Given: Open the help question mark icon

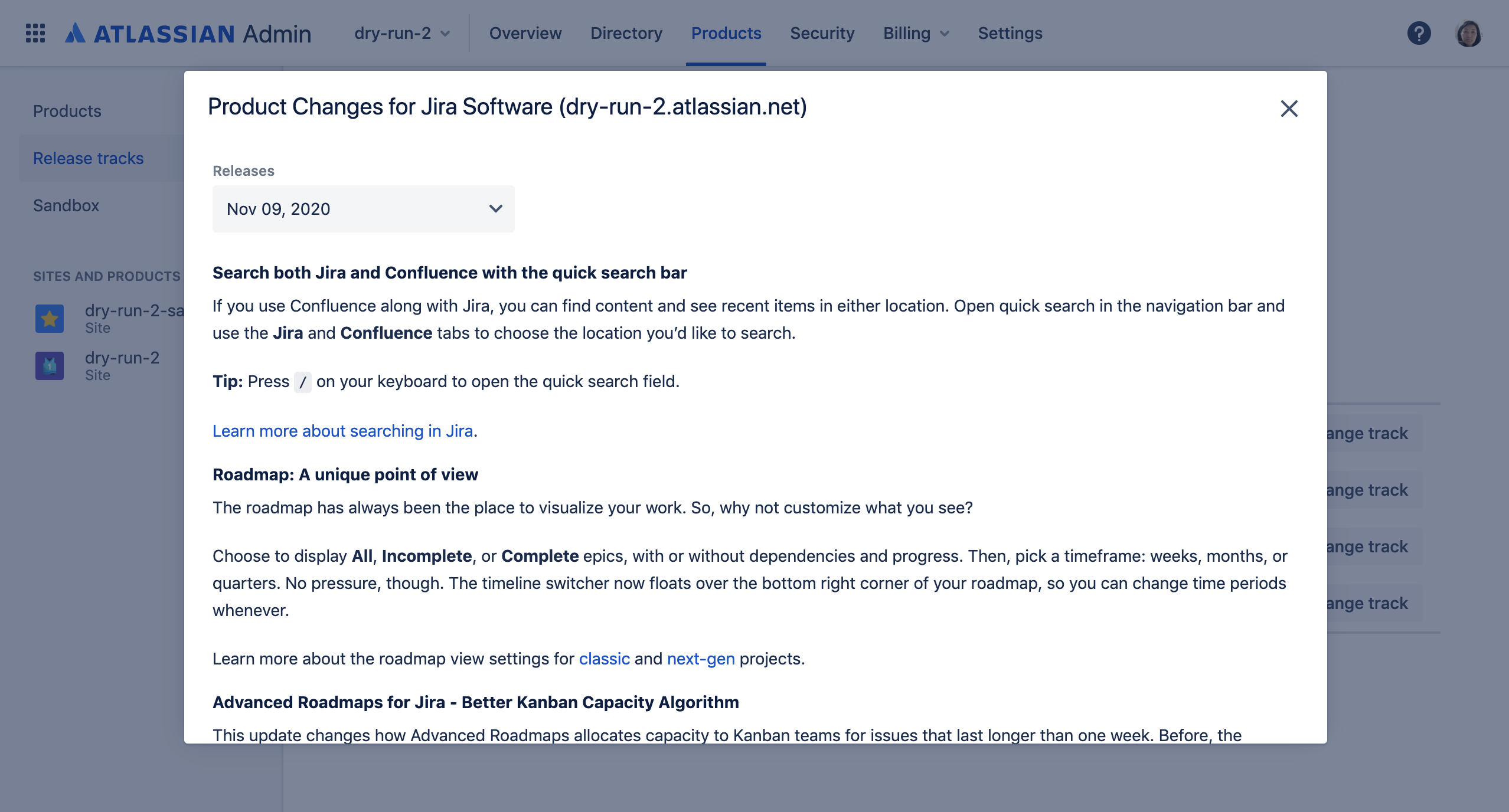Looking at the screenshot, I should click(1419, 33).
